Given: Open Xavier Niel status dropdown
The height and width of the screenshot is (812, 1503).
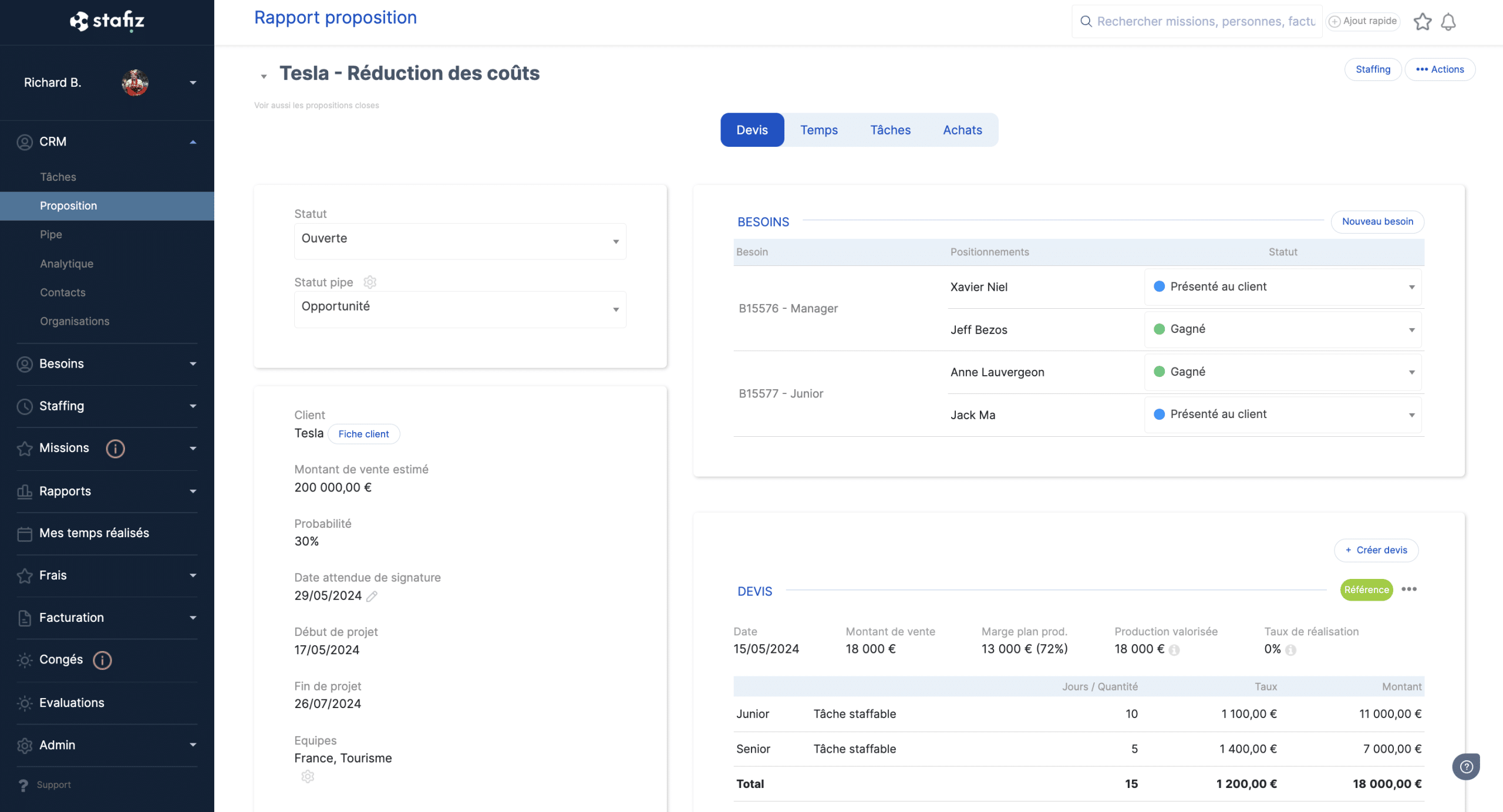Looking at the screenshot, I should (1283, 287).
